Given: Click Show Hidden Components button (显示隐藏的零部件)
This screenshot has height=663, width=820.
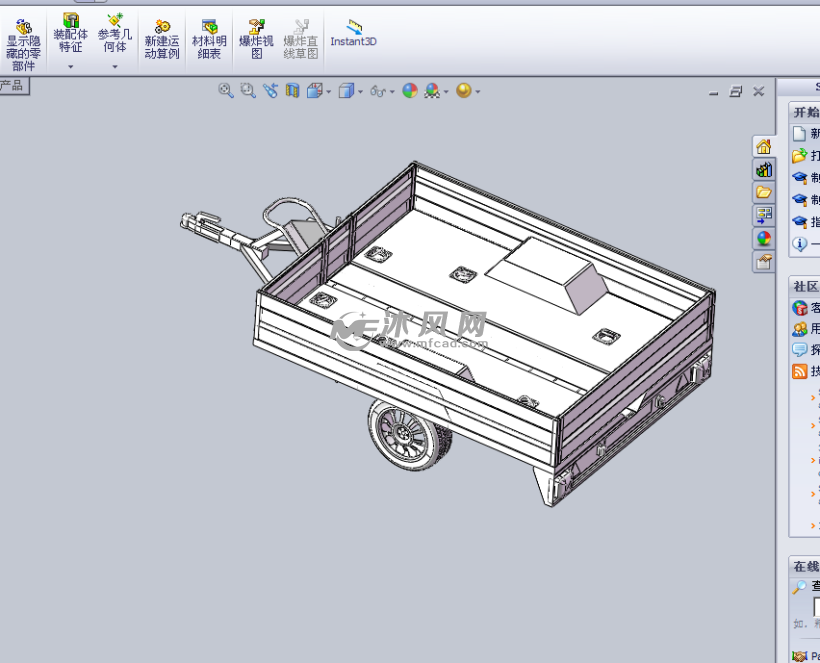Looking at the screenshot, I should click(23, 42).
